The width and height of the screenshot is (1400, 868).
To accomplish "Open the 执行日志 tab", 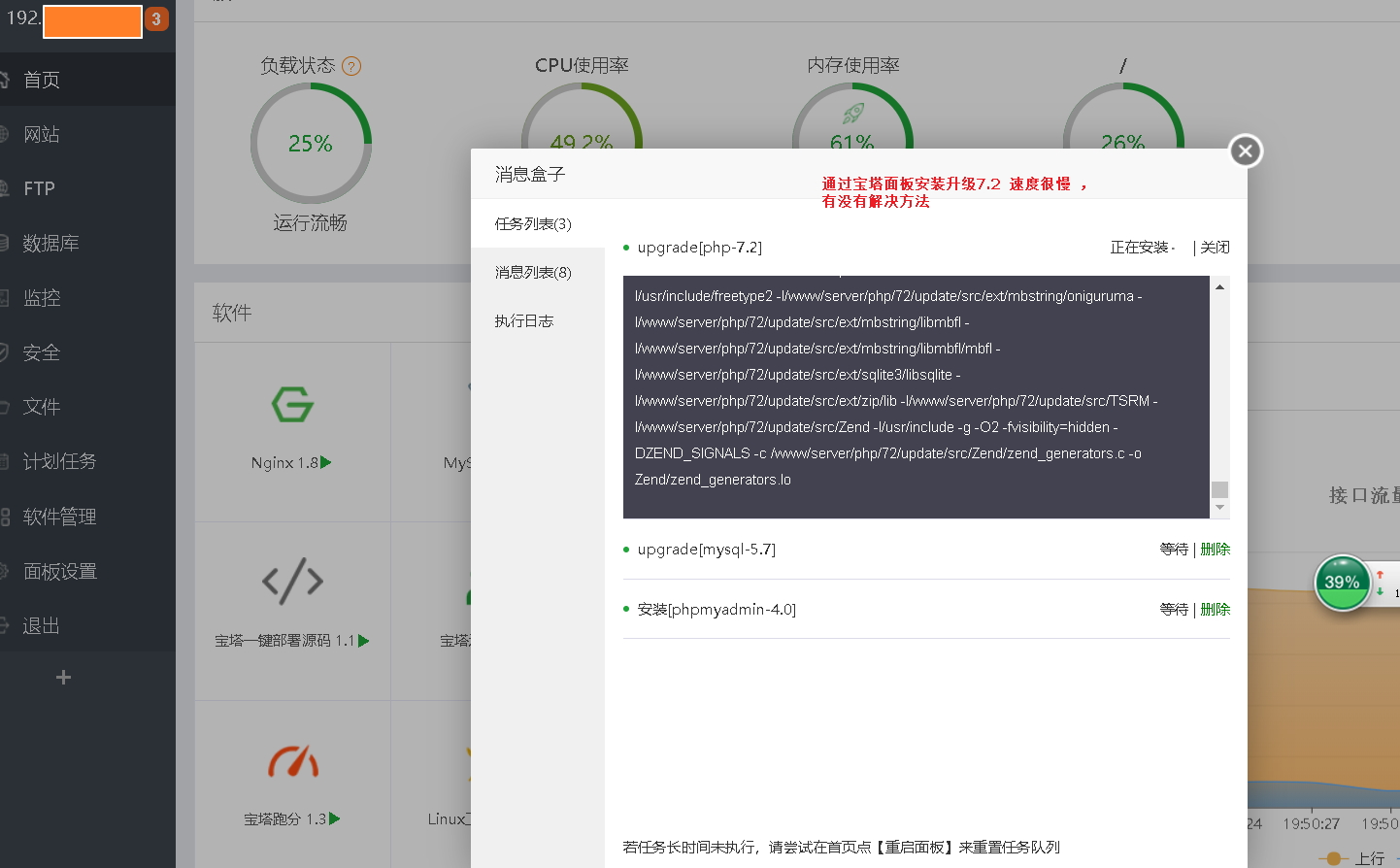I will click(x=523, y=321).
